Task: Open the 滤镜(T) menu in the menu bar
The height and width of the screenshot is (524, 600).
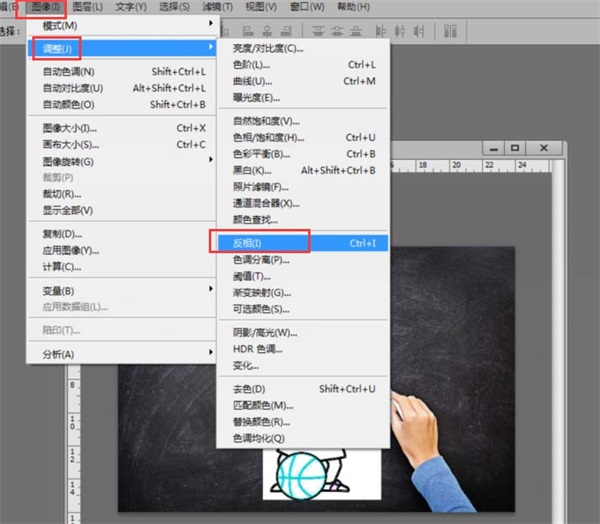Action: [x=217, y=7]
